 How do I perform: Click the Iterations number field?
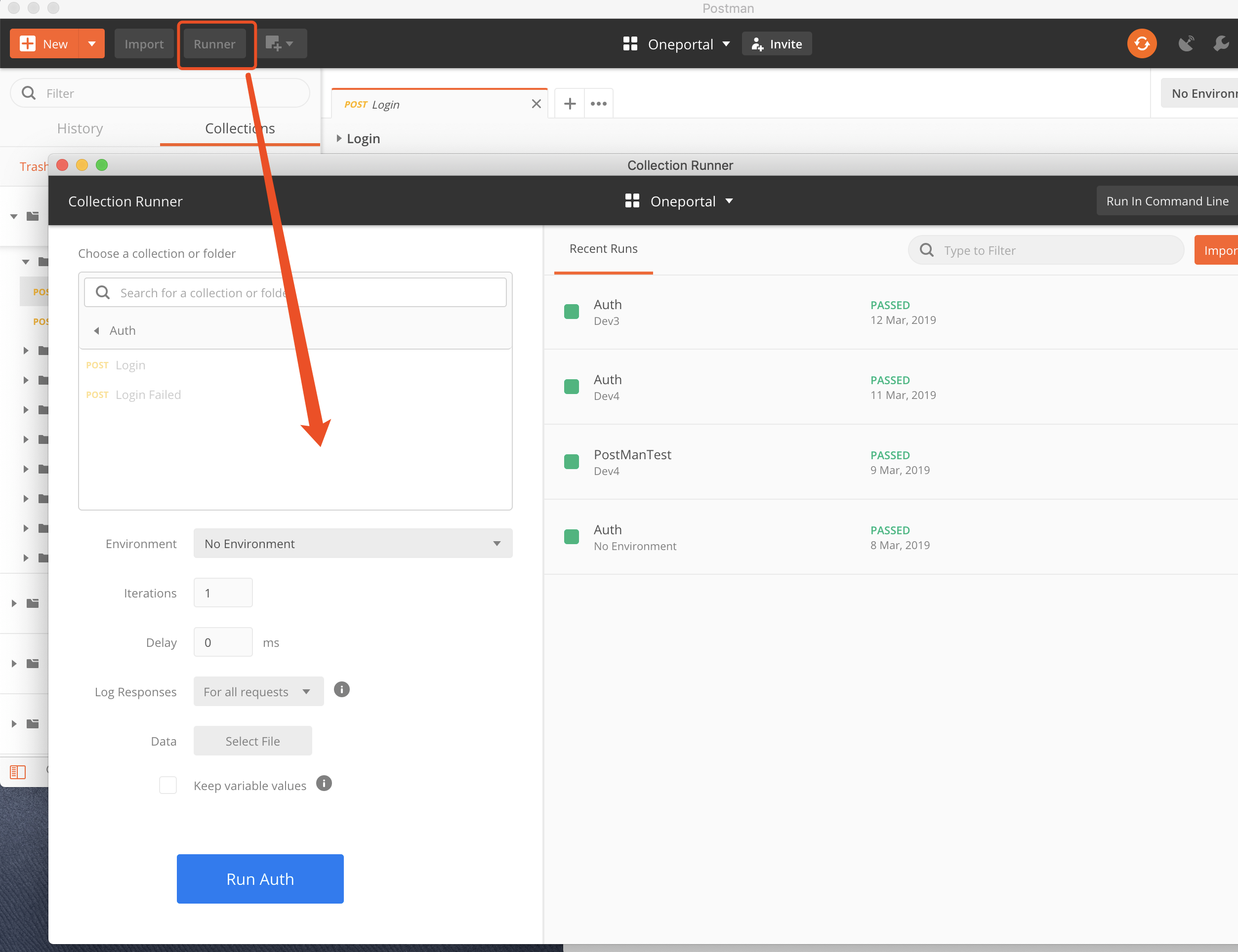[223, 593]
